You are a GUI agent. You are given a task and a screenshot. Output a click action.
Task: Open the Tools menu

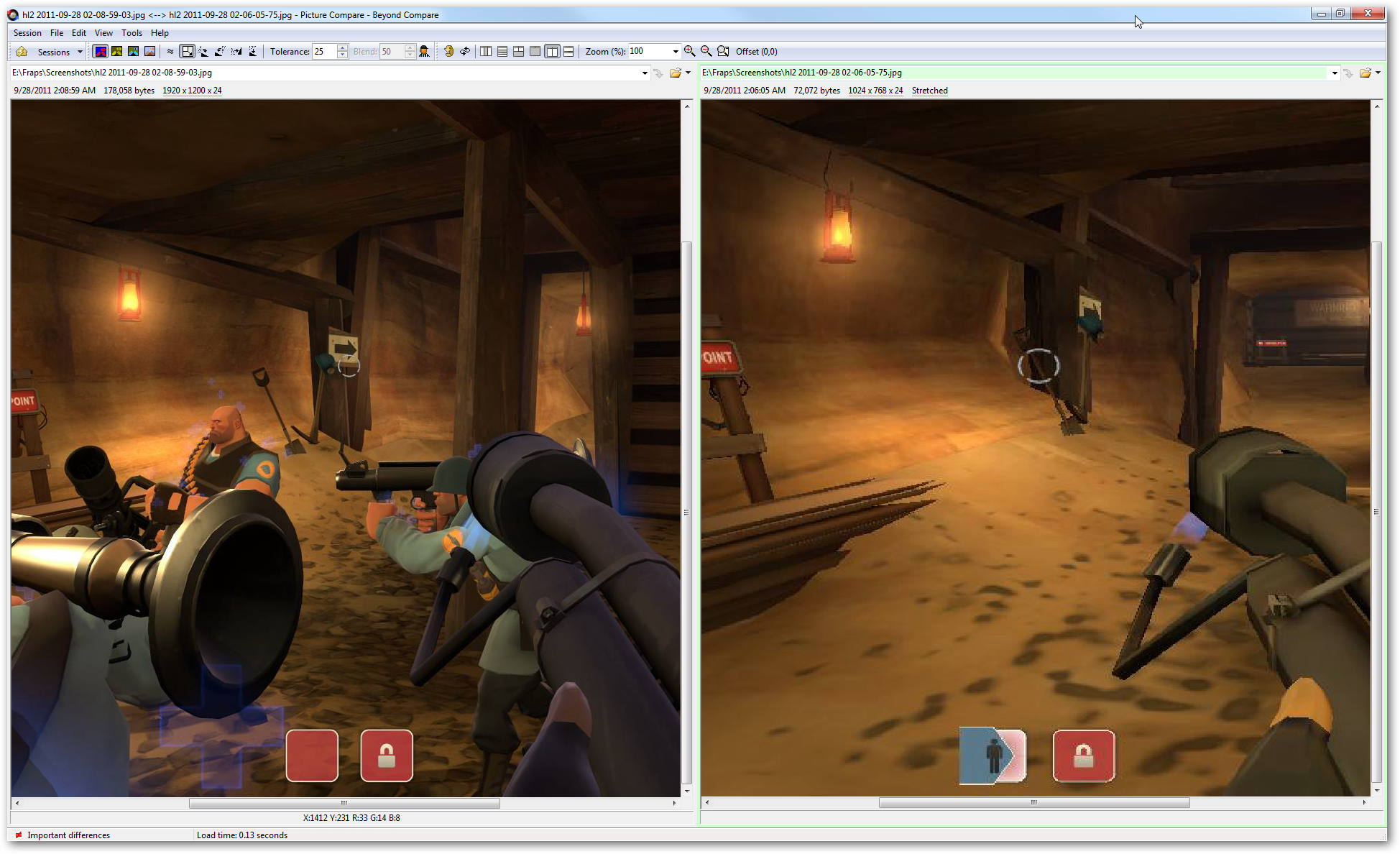(x=132, y=33)
